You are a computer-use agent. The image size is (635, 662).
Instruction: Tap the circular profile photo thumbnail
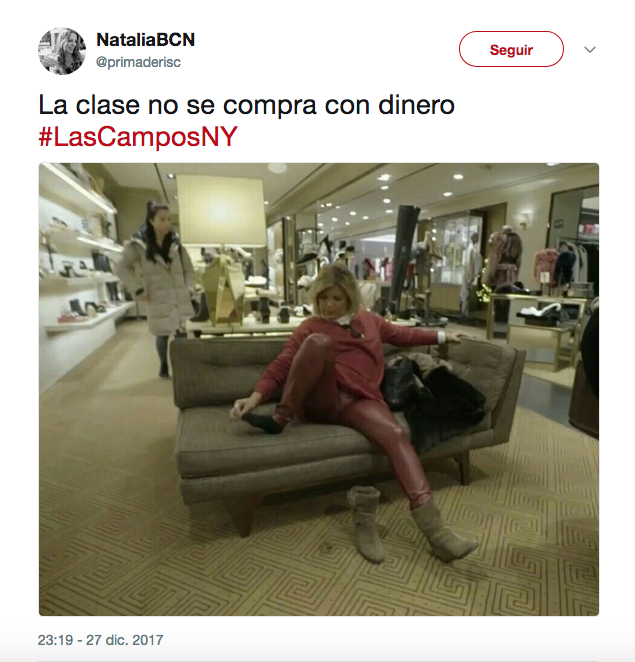tap(62, 51)
